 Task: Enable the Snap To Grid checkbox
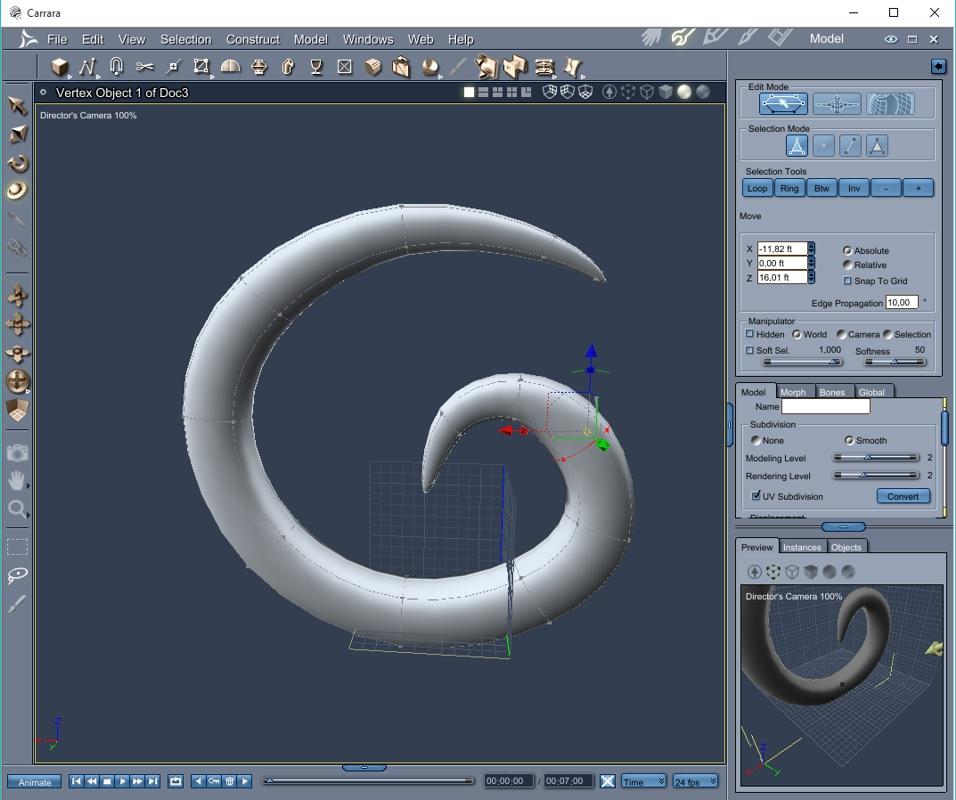click(848, 281)
